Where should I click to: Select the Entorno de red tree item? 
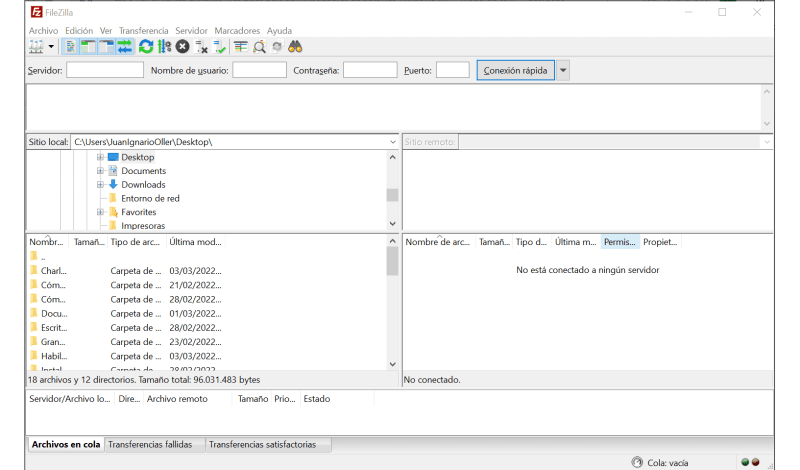[x=150, y=199]
